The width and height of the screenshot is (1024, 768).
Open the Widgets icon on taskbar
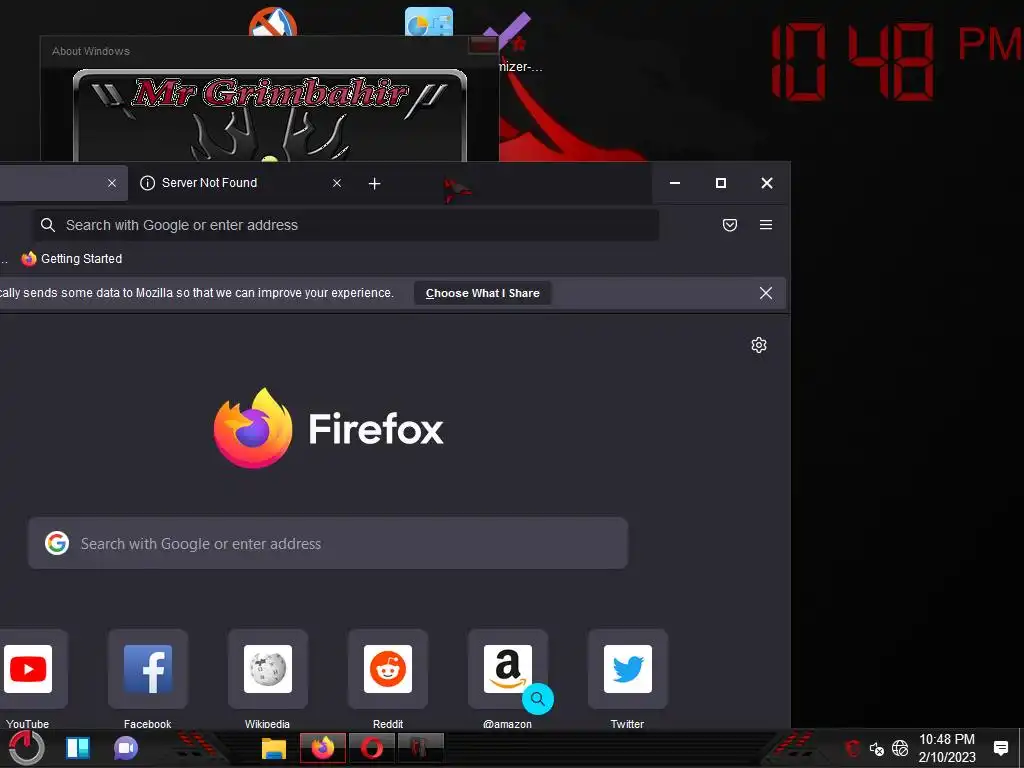pyautogui.click(x=78, y=748)
